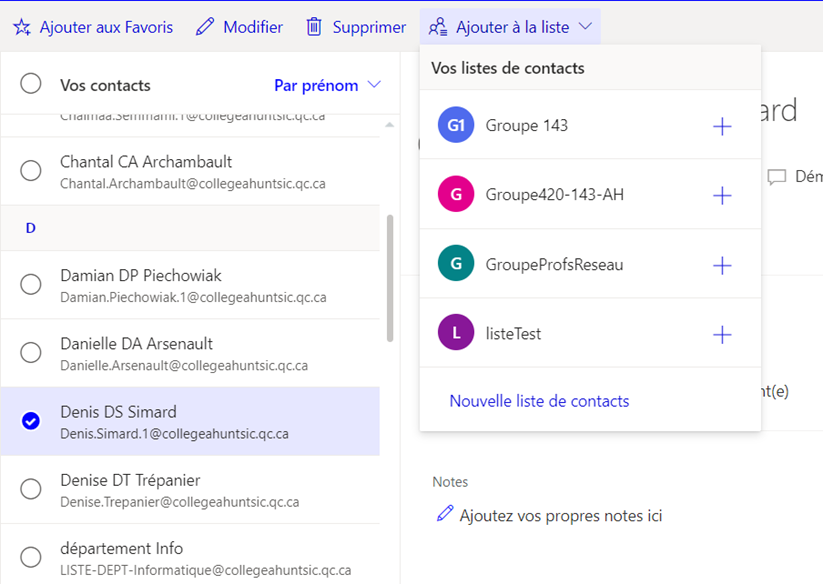The height and width of the screenshot is (584, 823).
Task: Click the trash Supprimer icon
Action: pos(314,27)
